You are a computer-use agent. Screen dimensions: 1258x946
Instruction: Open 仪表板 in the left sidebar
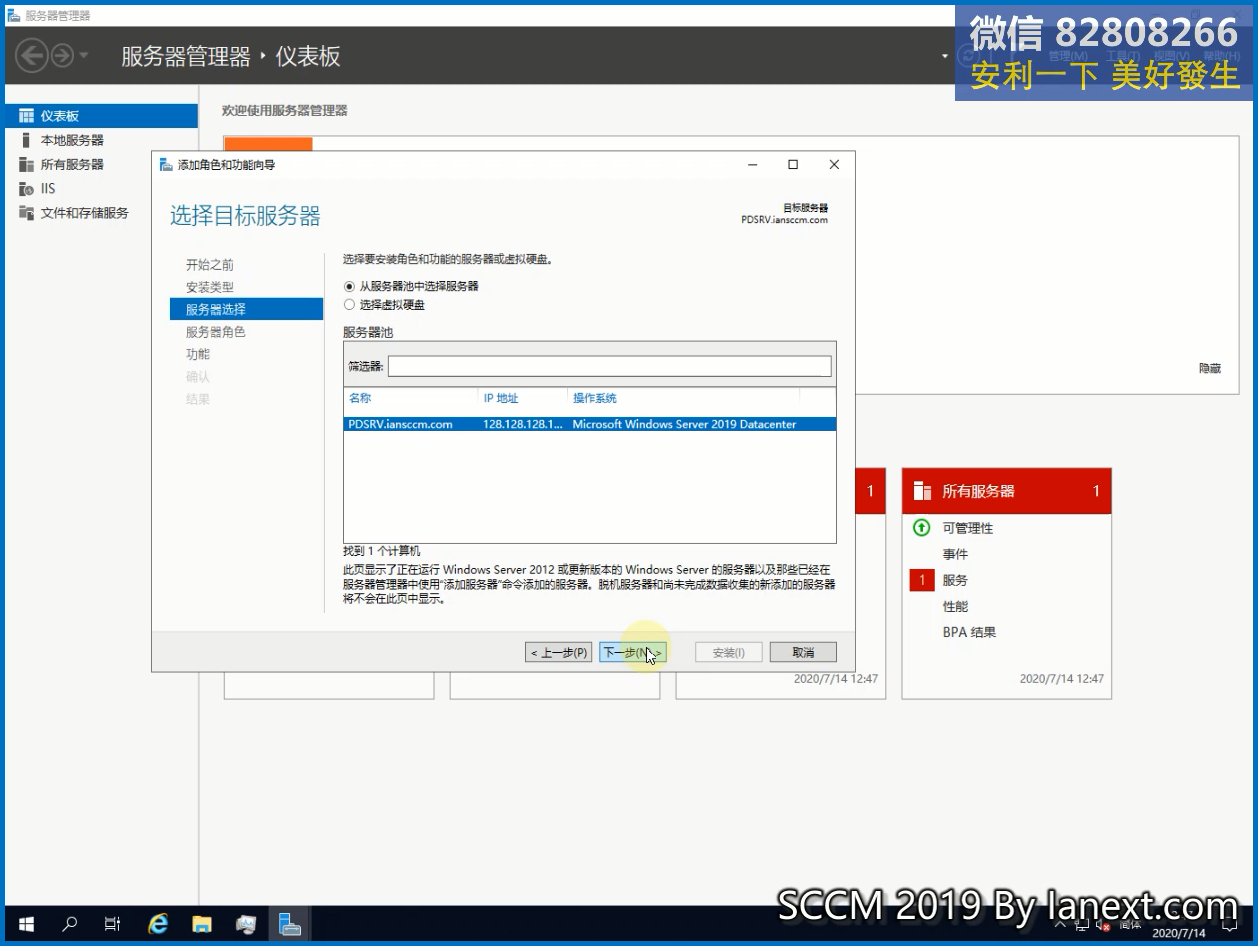click(101, 116)
